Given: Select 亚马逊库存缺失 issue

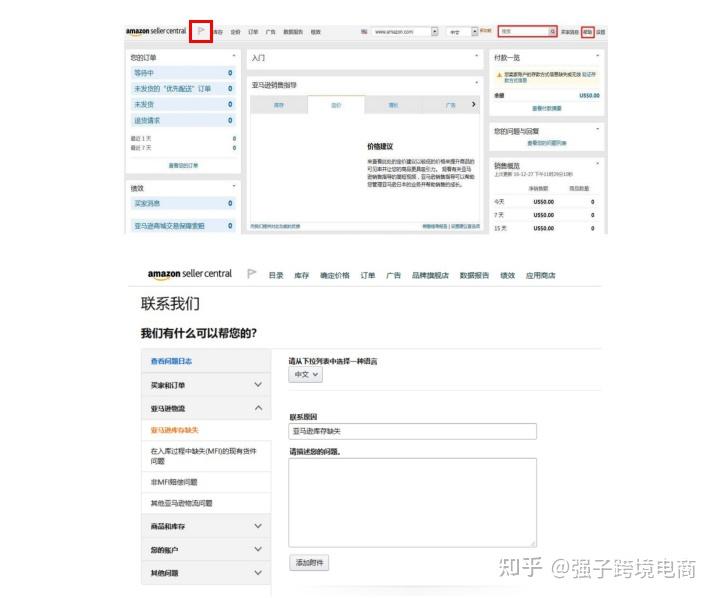Looking at the screenshot, I should 175,430.
